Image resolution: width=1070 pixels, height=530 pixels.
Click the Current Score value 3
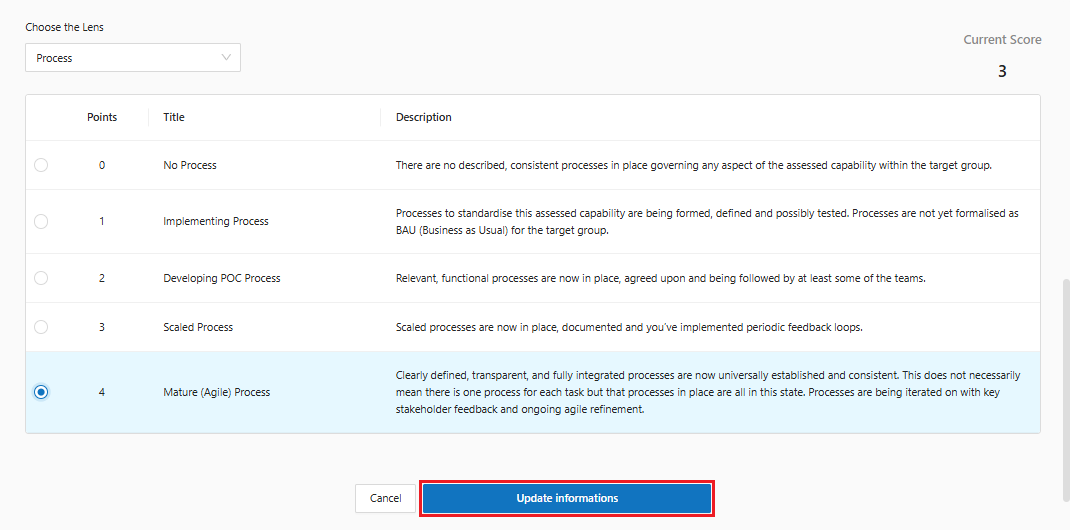1002,72
